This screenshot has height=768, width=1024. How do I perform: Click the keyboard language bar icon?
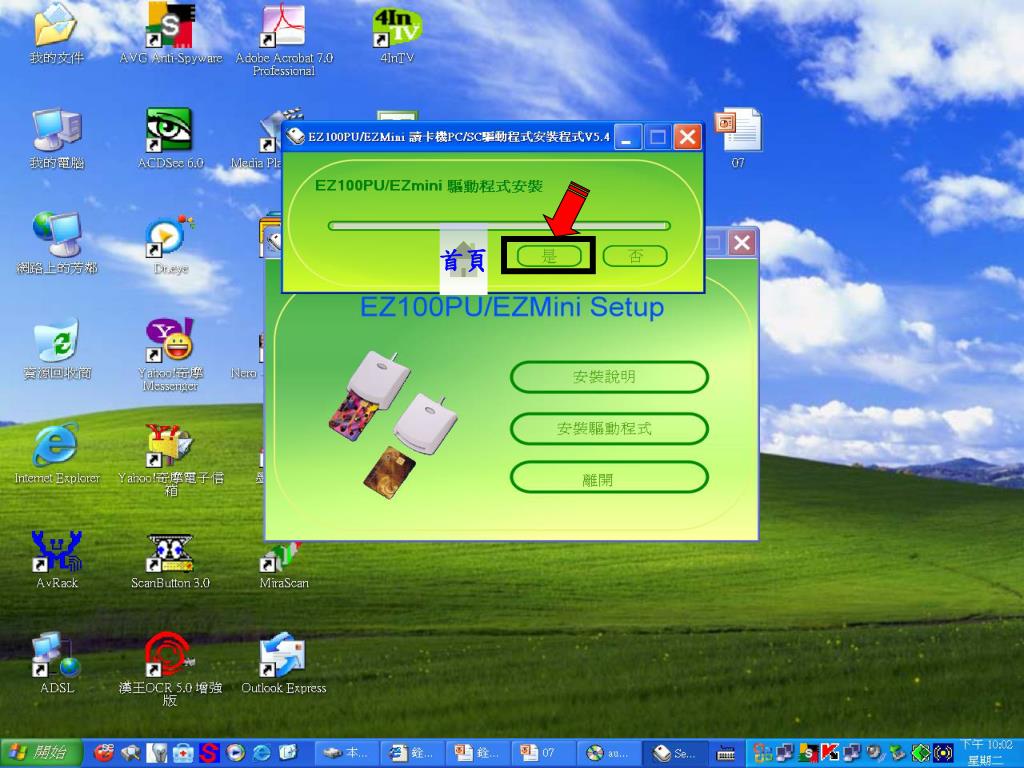pyautogui.click(x=726, y=754)
